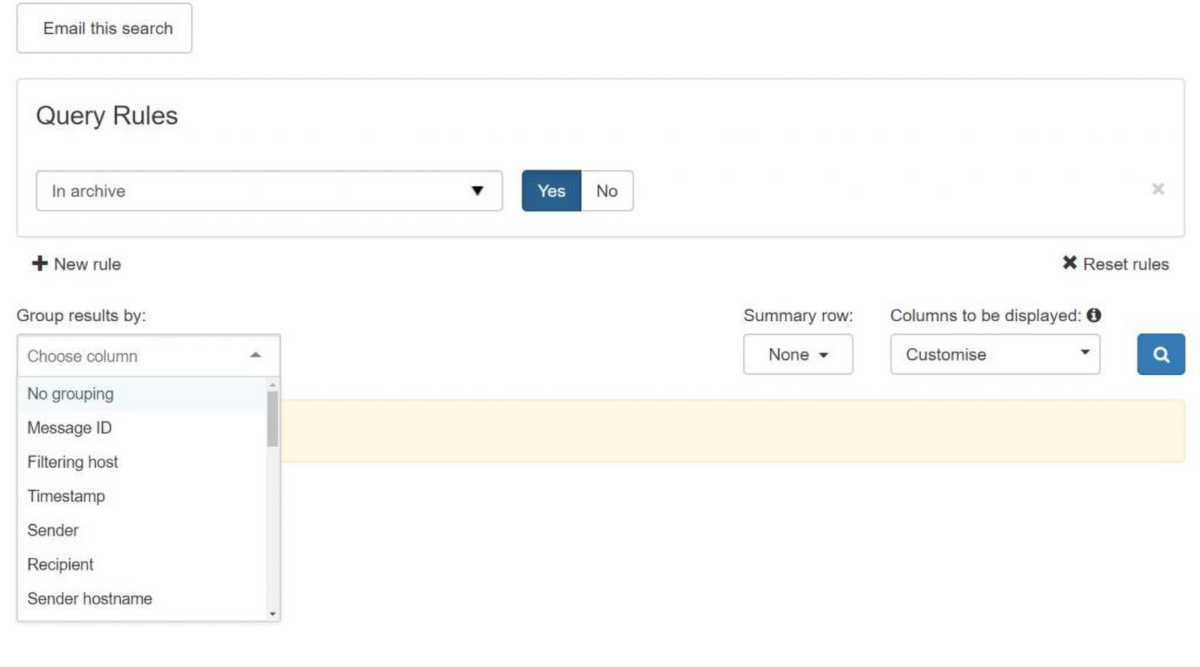Set the In archive rule to No

coord(607,191)
